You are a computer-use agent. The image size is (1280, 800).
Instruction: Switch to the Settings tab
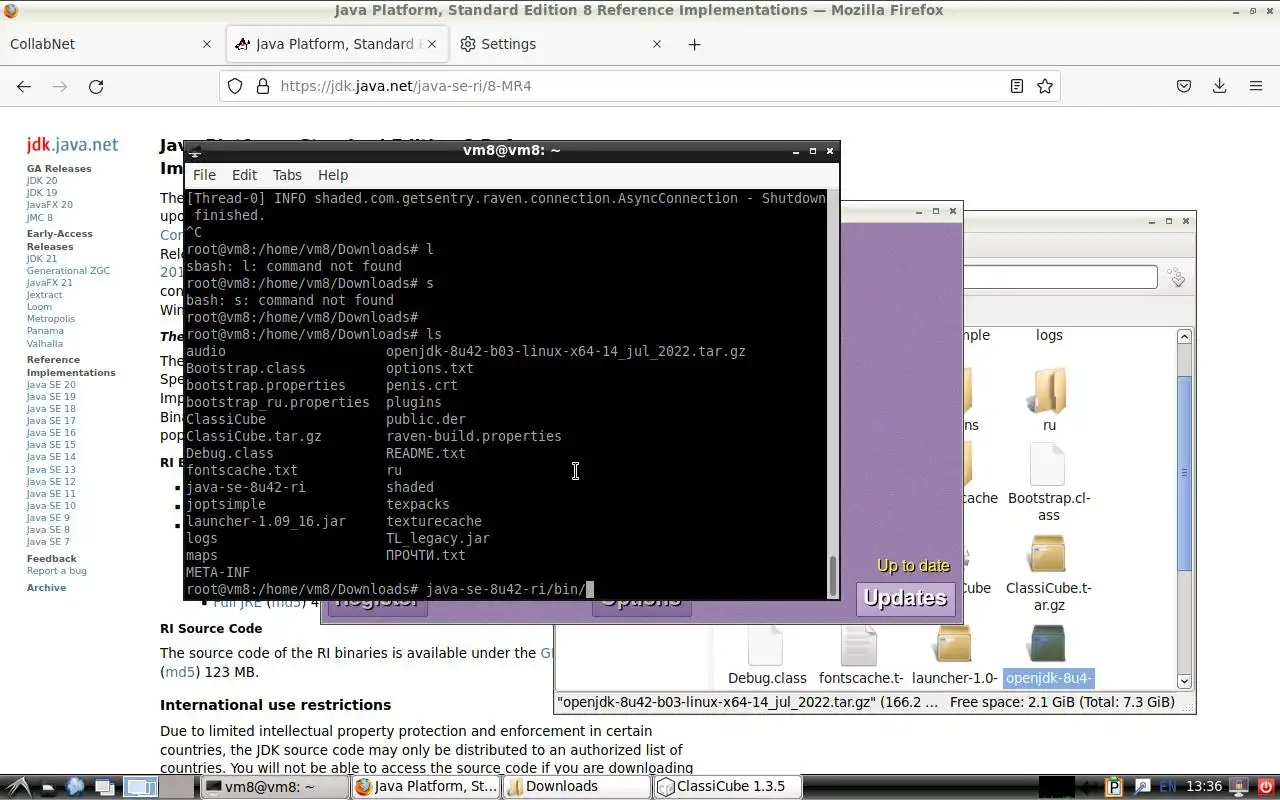point(562,44)
